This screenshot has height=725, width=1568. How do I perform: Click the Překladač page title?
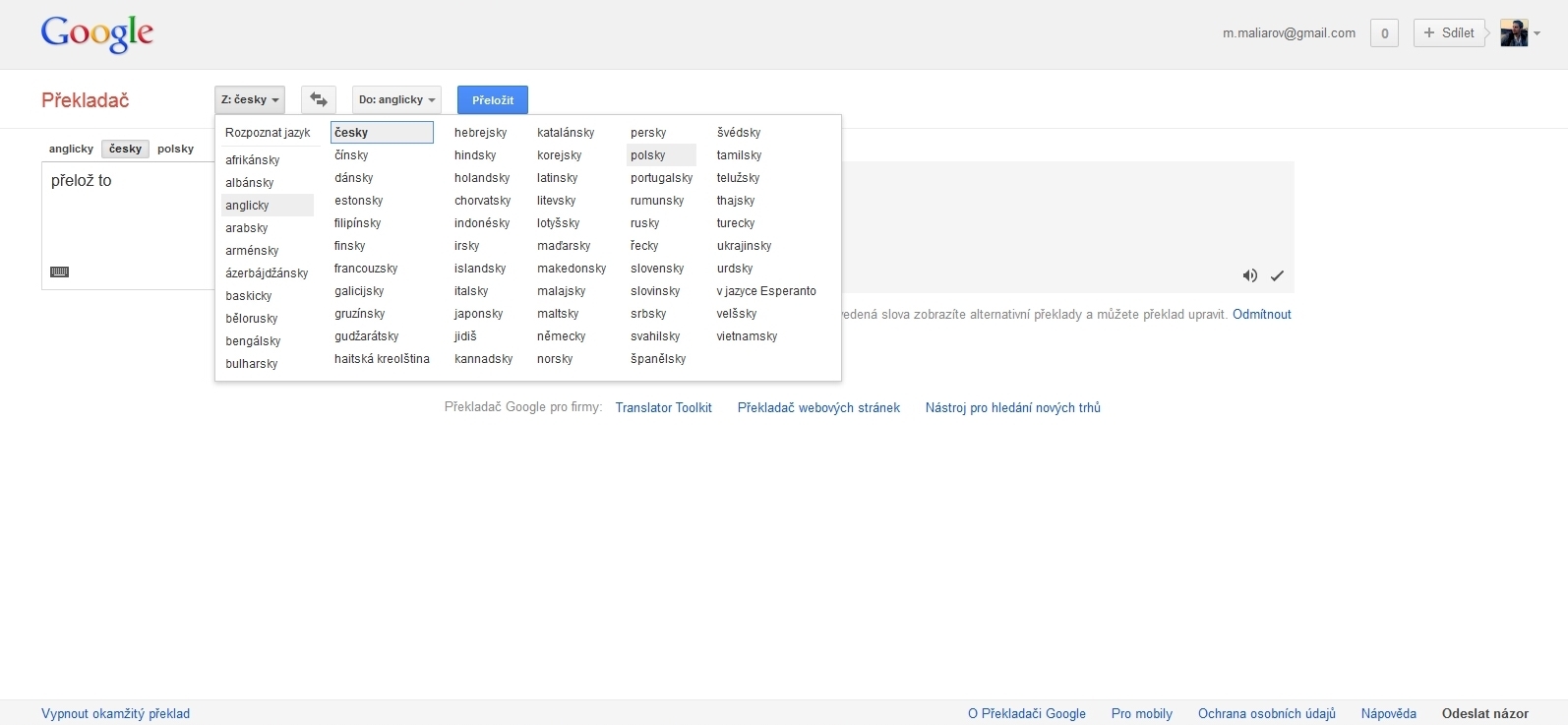(86, 100)
